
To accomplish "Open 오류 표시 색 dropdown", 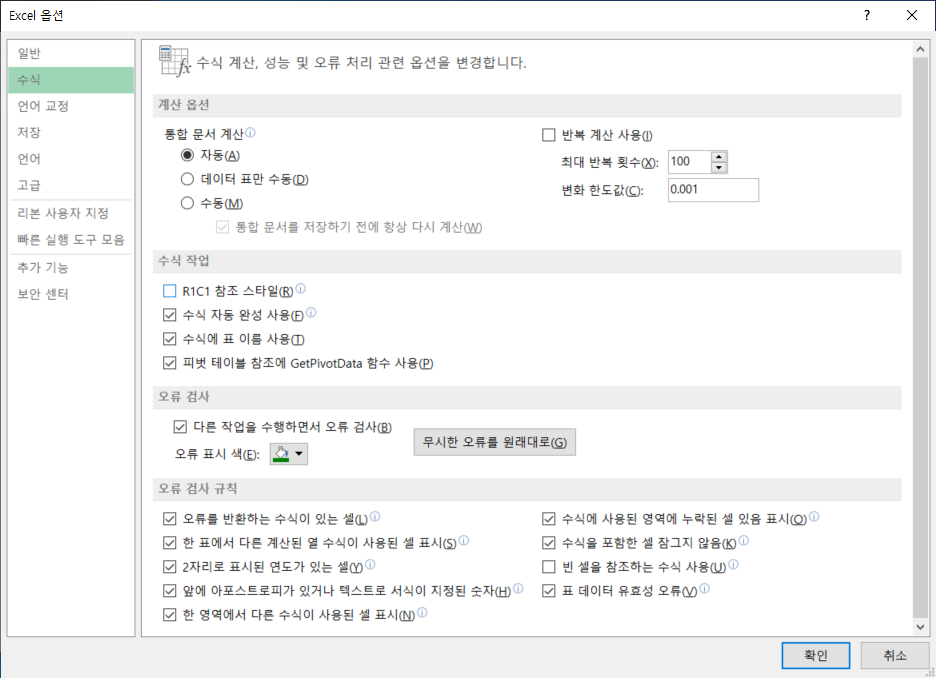I will click(x=289, y=454).
